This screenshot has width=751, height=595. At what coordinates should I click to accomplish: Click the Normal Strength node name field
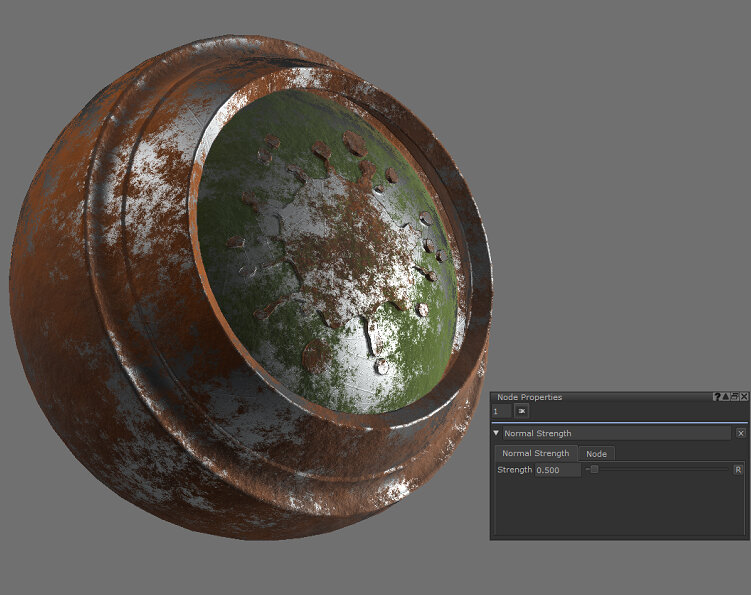click(x=614, y=434)
